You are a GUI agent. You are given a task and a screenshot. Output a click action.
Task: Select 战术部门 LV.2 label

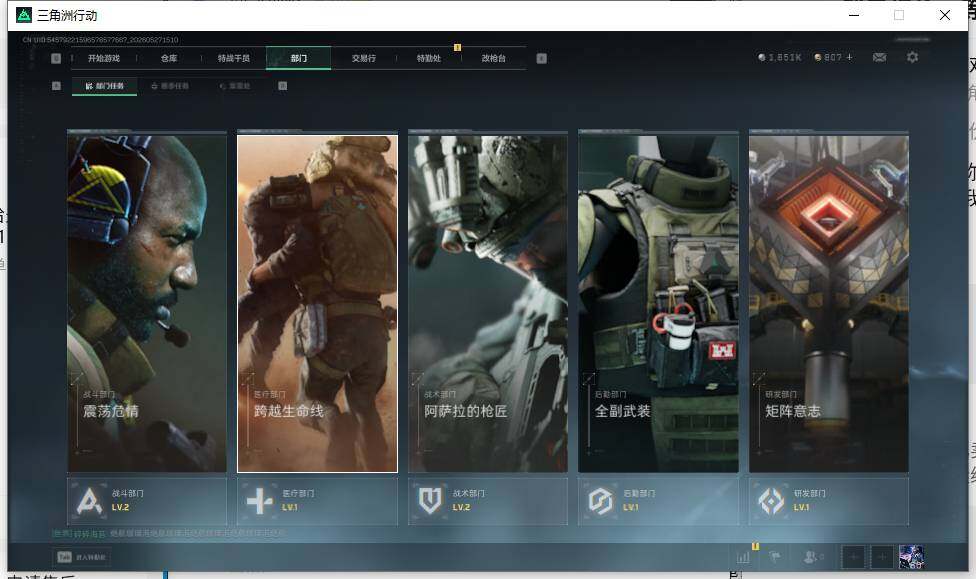coord(469,501)
